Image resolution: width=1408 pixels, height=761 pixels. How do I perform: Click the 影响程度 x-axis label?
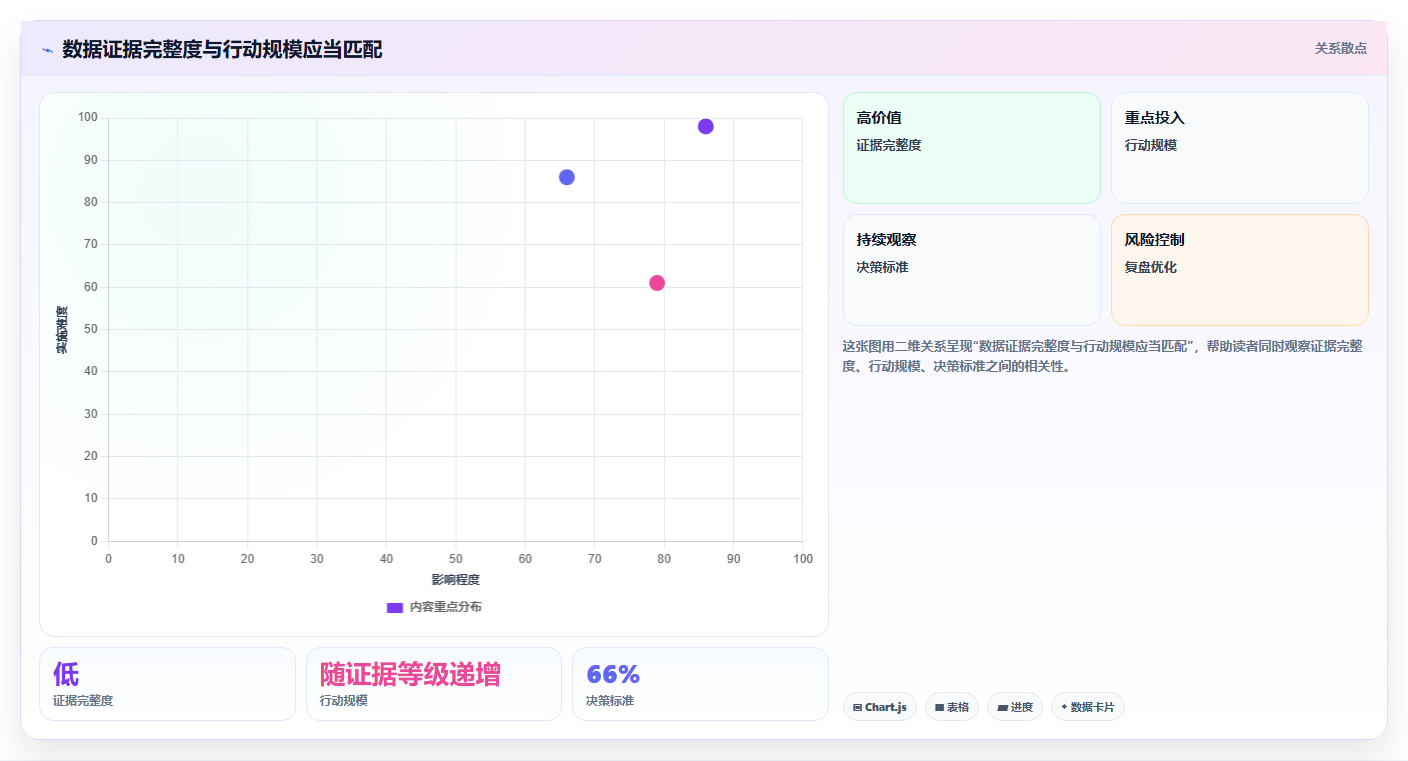pyautogui.click(x=456, y=580)
